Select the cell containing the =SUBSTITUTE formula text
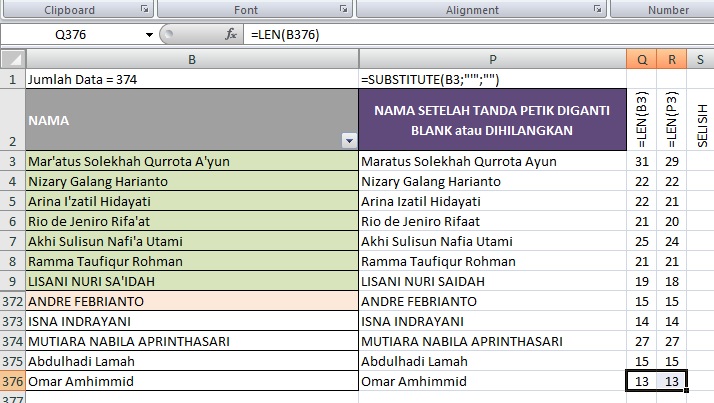This screenshot has height=403, width=714. [492, 79]
